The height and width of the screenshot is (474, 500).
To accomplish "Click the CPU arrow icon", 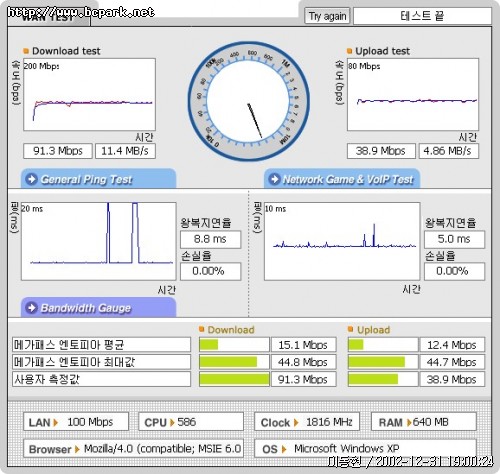I will coord(172,423).
